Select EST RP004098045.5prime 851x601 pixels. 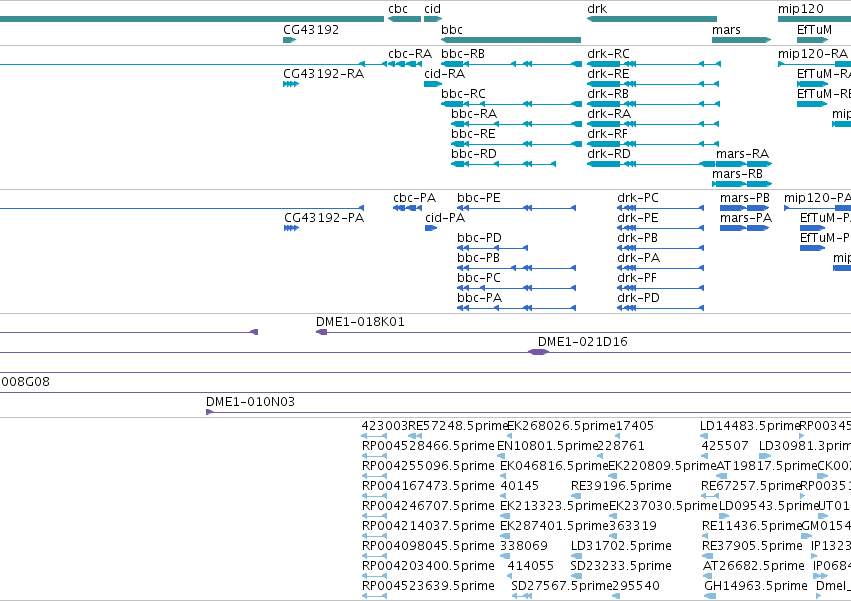428,546
